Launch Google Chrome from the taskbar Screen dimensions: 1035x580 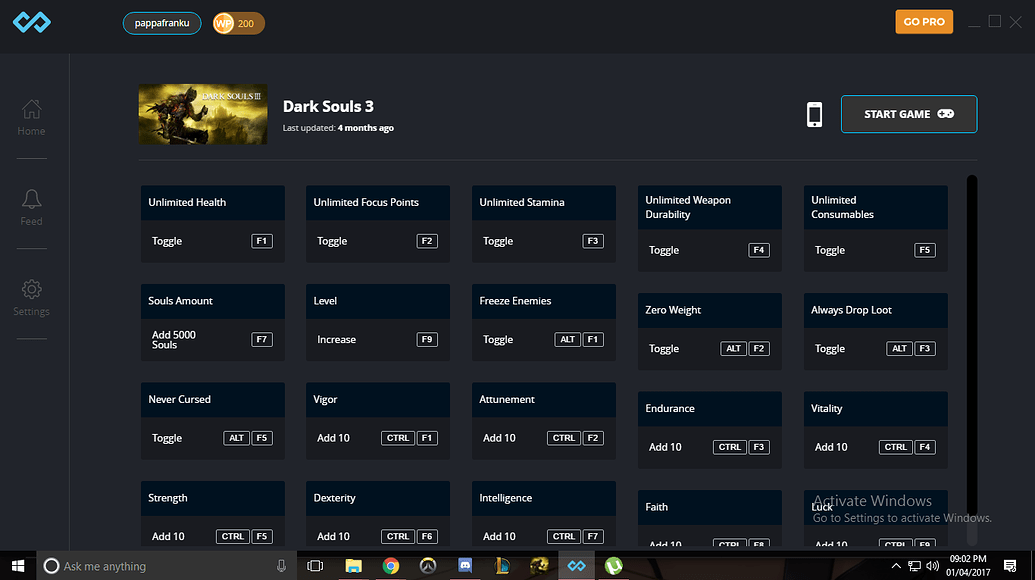[x=390, y=565]
